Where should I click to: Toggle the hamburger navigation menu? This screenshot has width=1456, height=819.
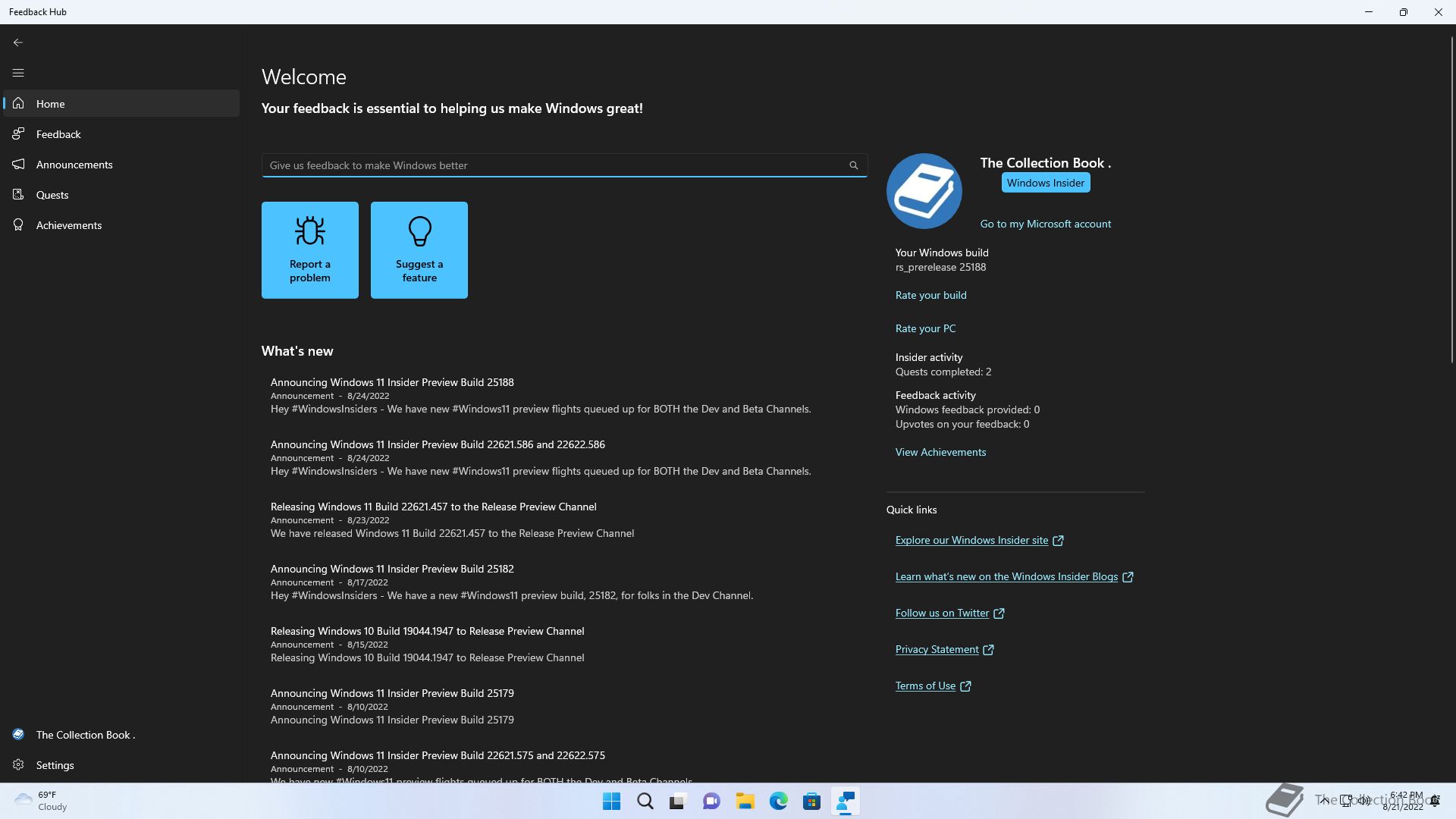click(18, 73)
